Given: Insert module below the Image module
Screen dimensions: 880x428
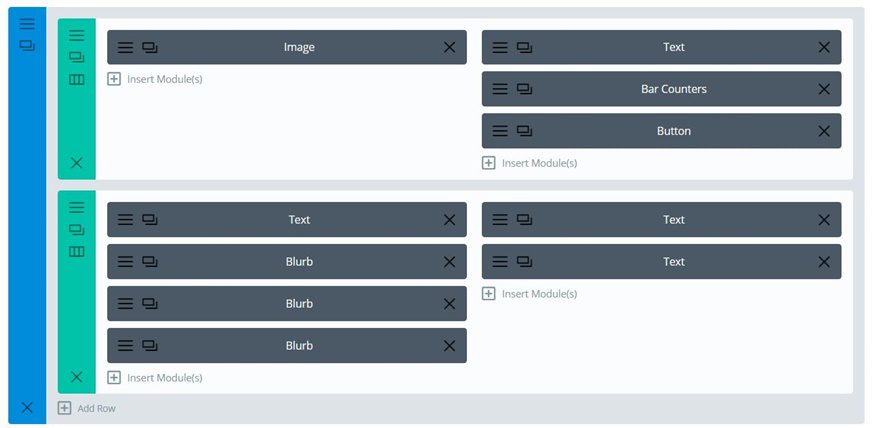Looking at the screenshot, I should point(155,79).
